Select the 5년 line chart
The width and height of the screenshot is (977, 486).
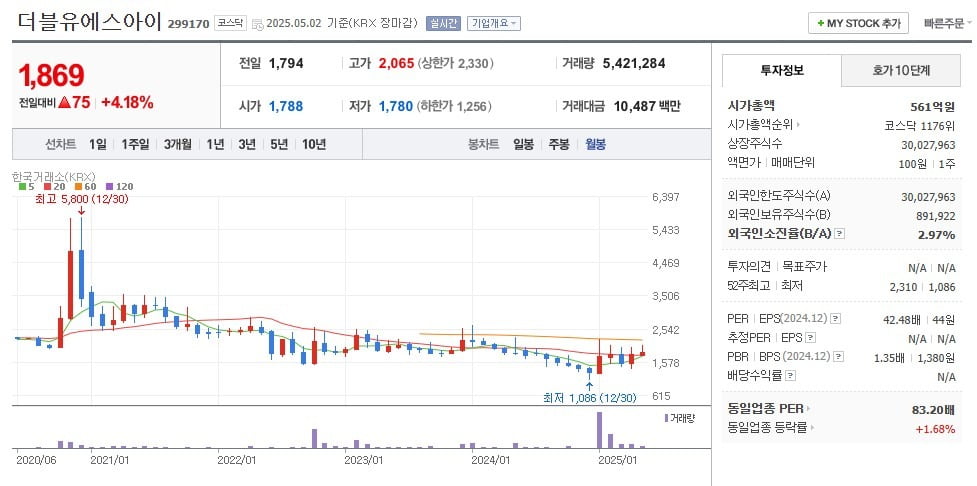click(279, 145)
